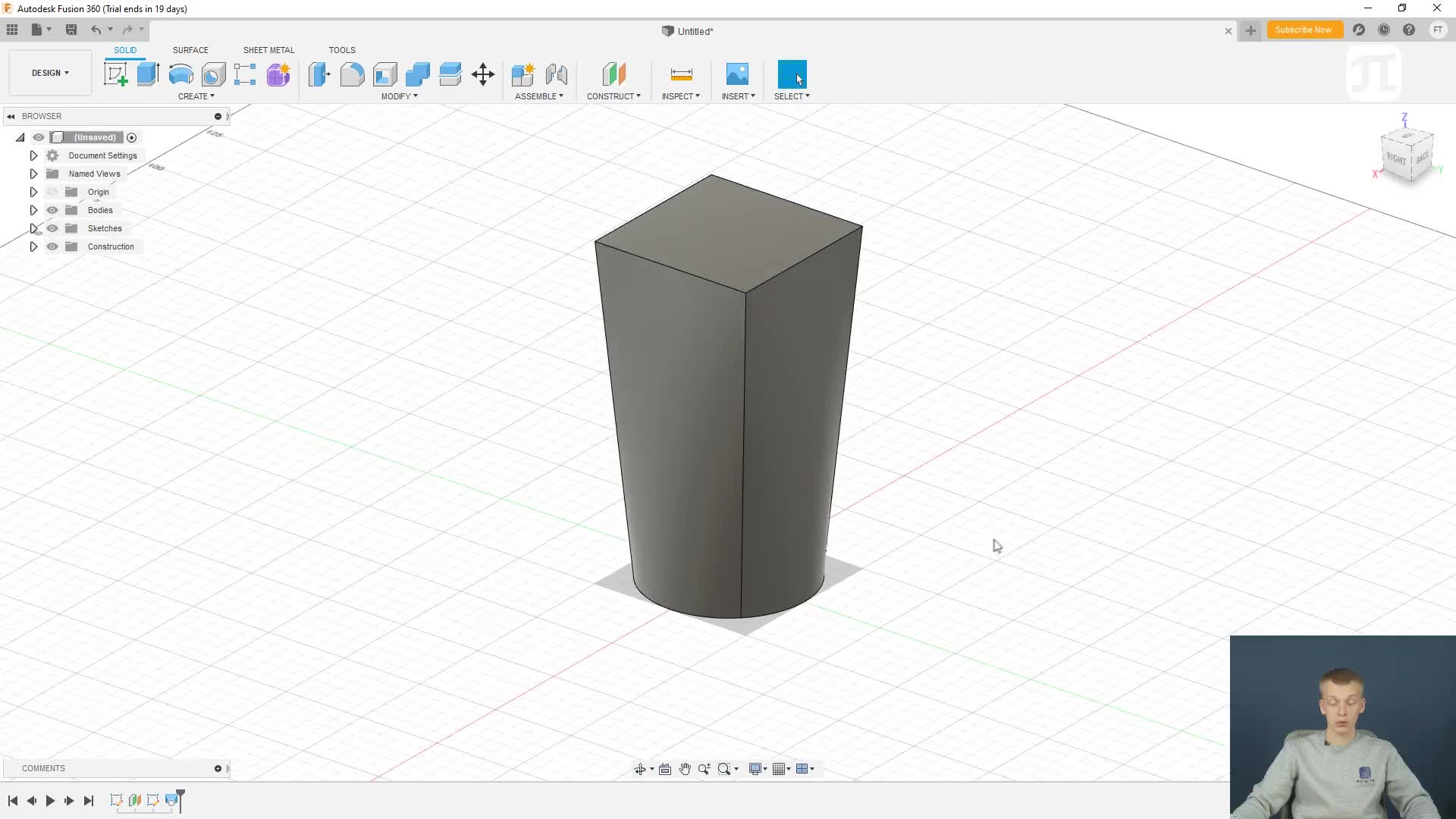Select the Press Pull tool
This screenshot has height=819, width=1456.
319,74
